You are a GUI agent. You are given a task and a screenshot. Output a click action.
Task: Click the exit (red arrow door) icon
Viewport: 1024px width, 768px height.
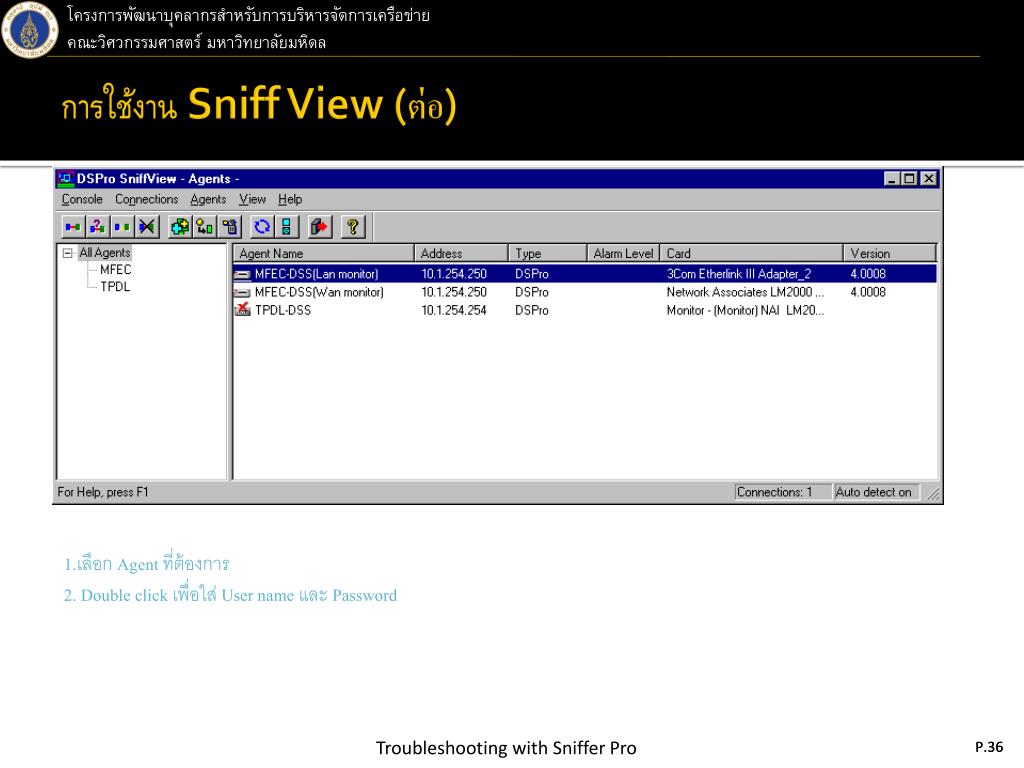[x=319, y=227]
